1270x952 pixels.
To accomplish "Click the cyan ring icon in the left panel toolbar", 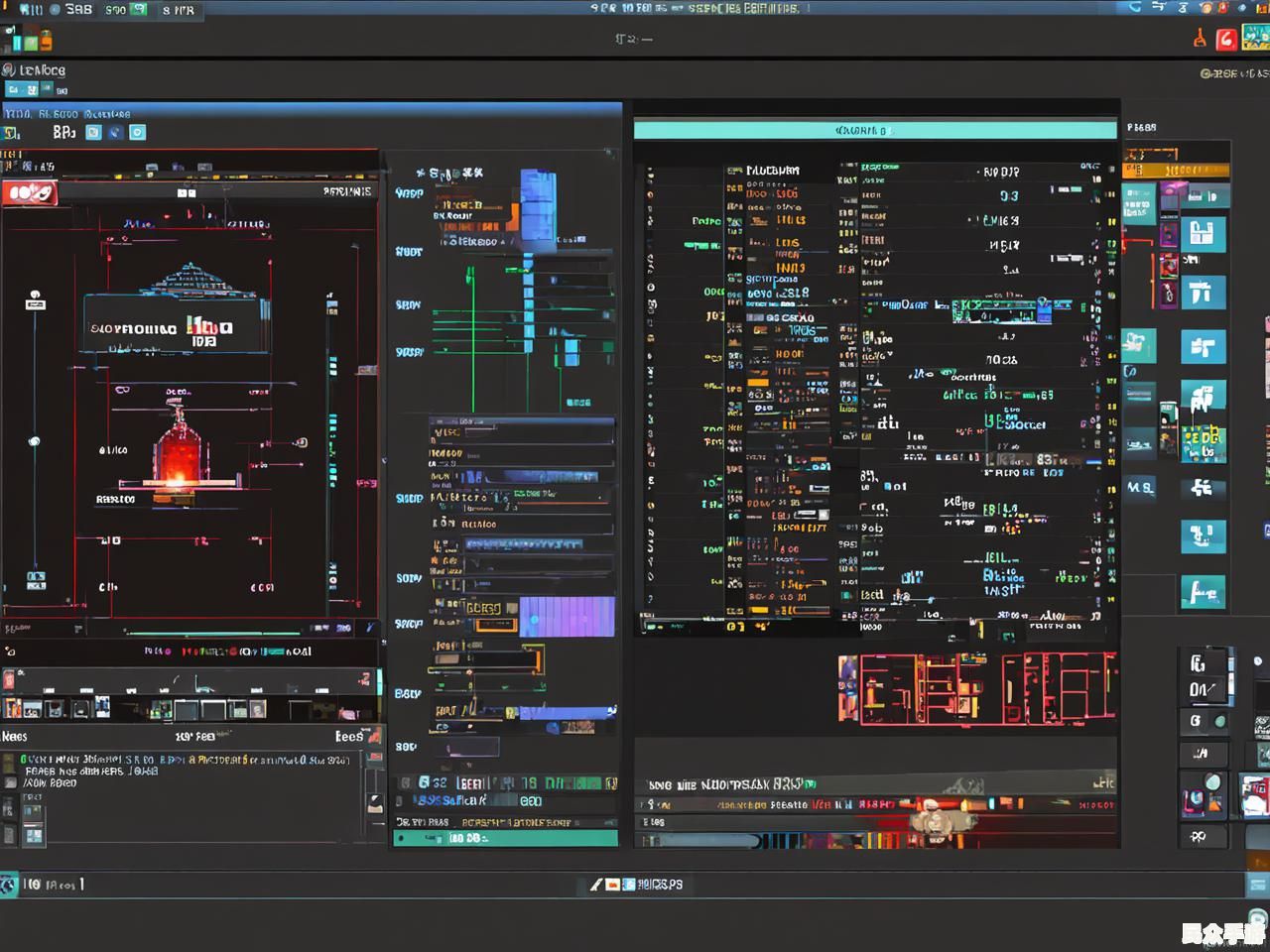I will tap(138, 132).
